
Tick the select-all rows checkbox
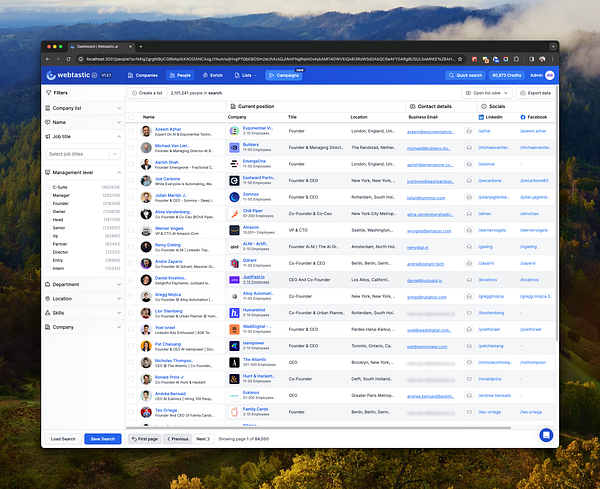coord(131,117)
